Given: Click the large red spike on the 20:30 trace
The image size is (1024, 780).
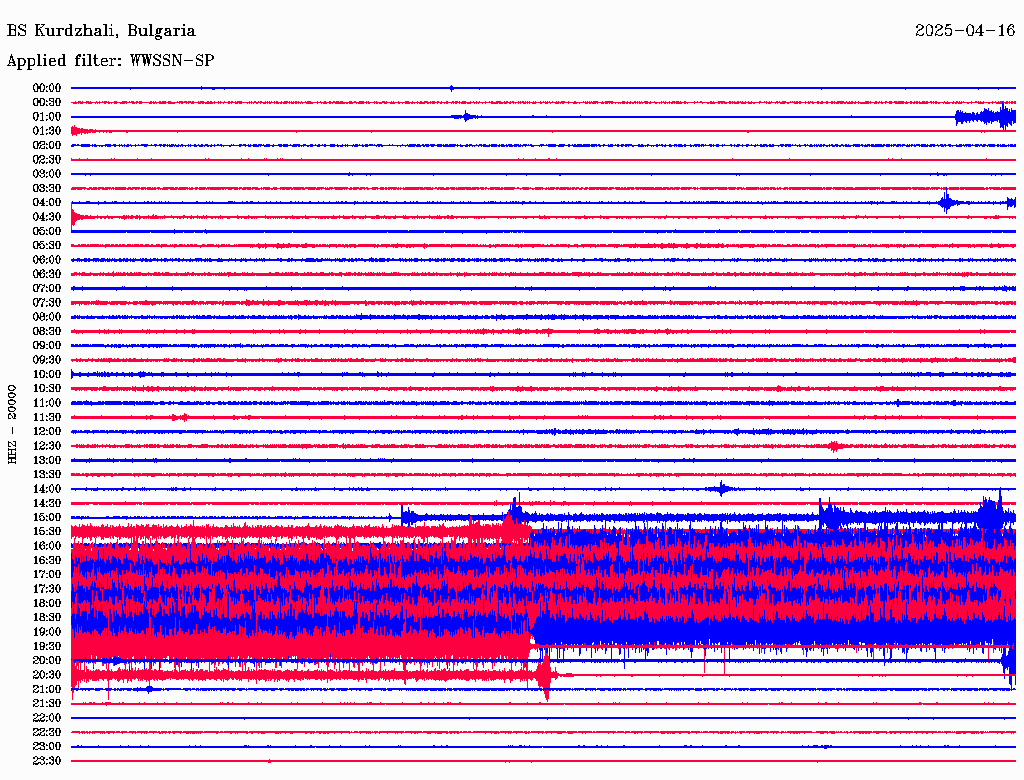Looking at the screenshot, I should (x=545, y=676).
